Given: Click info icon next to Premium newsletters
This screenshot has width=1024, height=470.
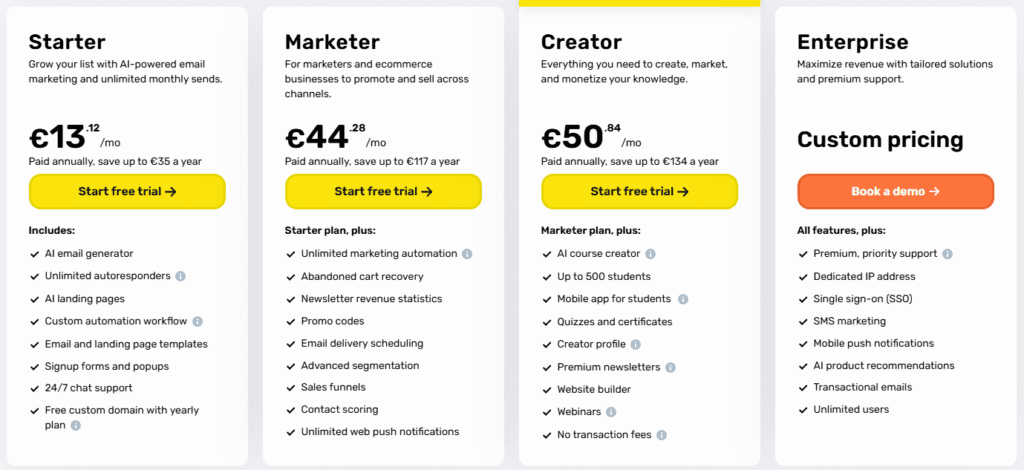Looking at the screenshot, I should point(670,367).
